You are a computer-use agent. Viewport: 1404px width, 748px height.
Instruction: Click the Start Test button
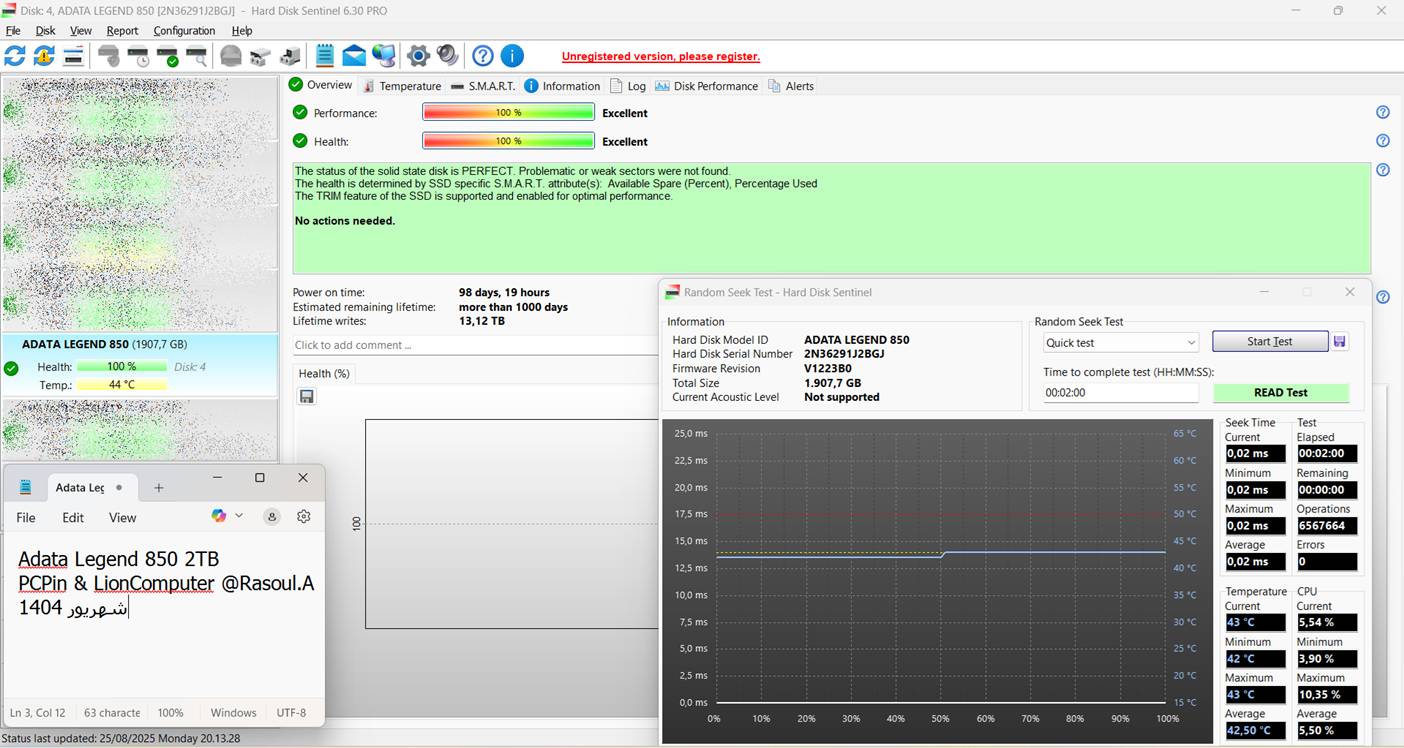click(1270, 342)
